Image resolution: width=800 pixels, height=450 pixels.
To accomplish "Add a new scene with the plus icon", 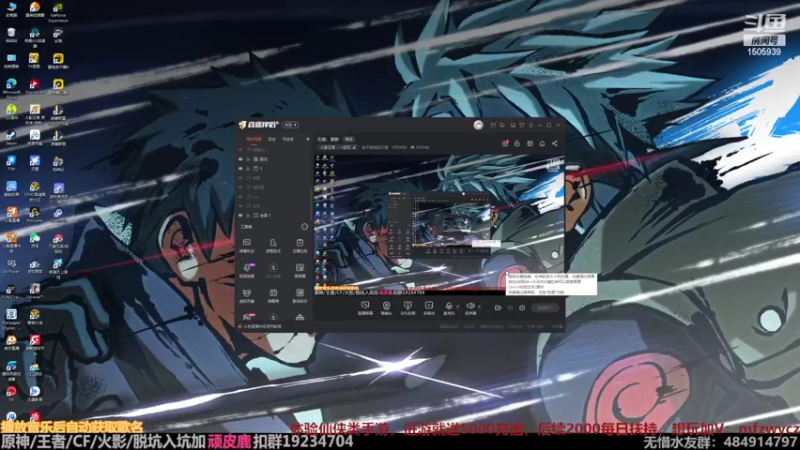I will [x=308, y=139].
